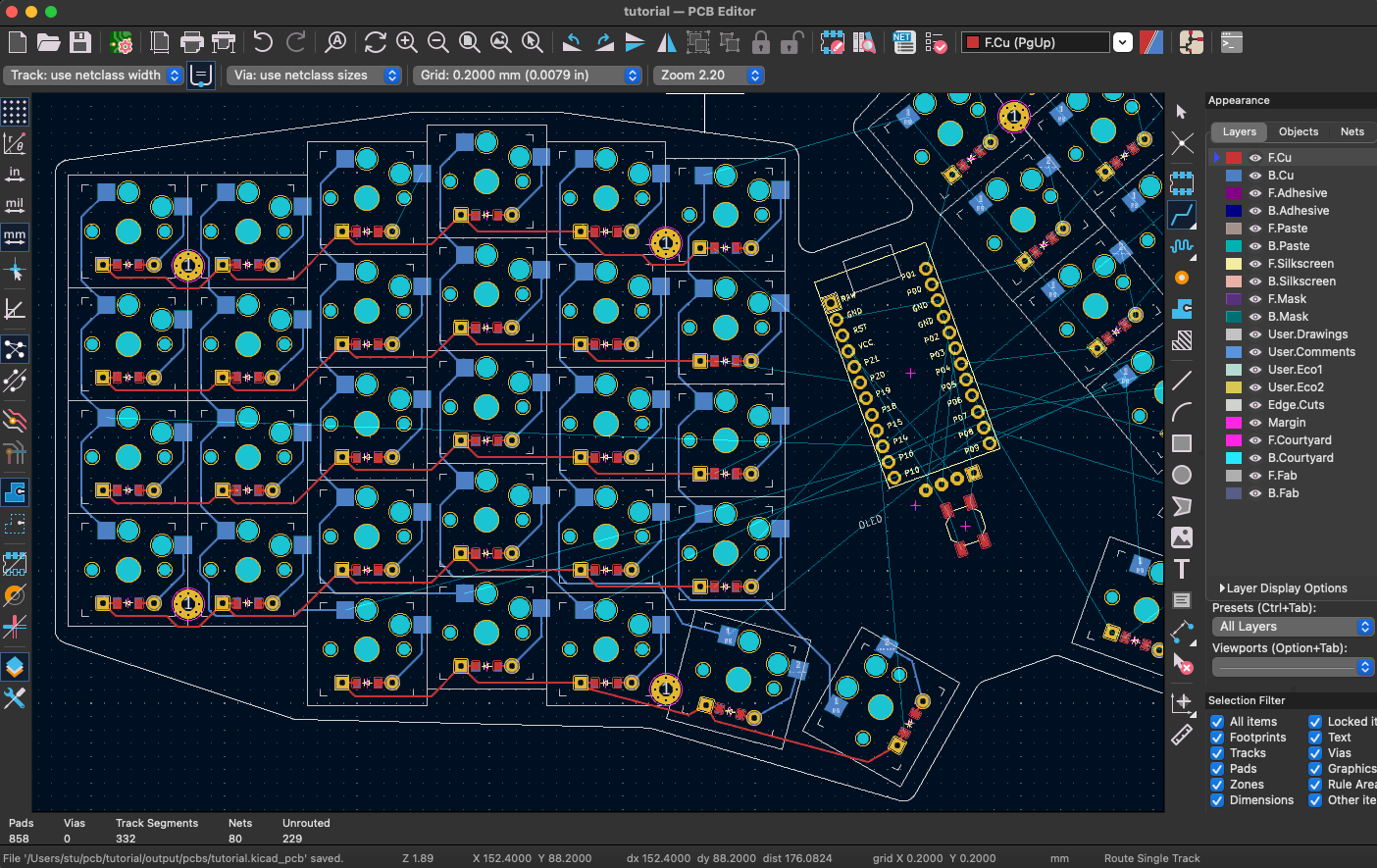1377x868 pixels.
Task: Switch units to millimeters
Action: click(x=14, y=236)
